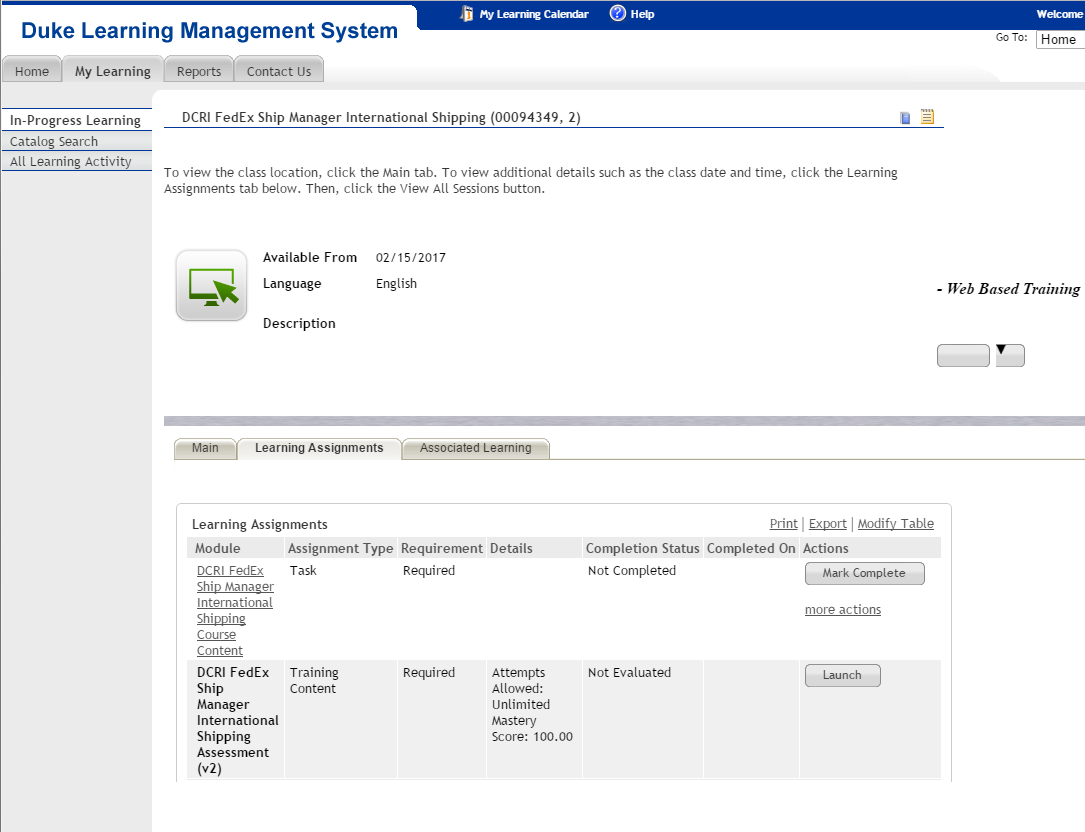Click My Learning Calendar text link

(x=534, y=14)
